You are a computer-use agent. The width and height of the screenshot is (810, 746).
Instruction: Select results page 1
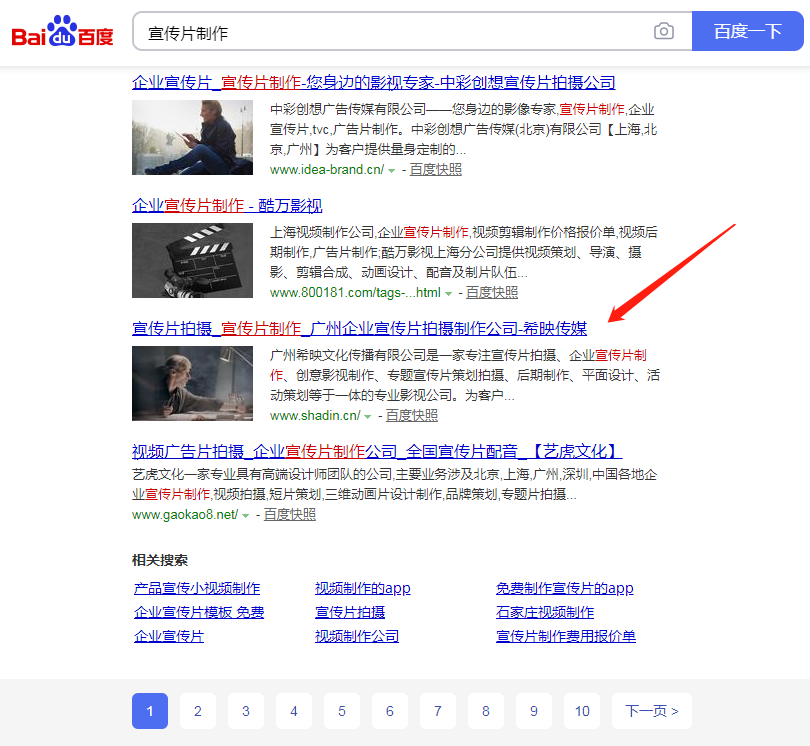pyautogui.click(x=150, y=711)
